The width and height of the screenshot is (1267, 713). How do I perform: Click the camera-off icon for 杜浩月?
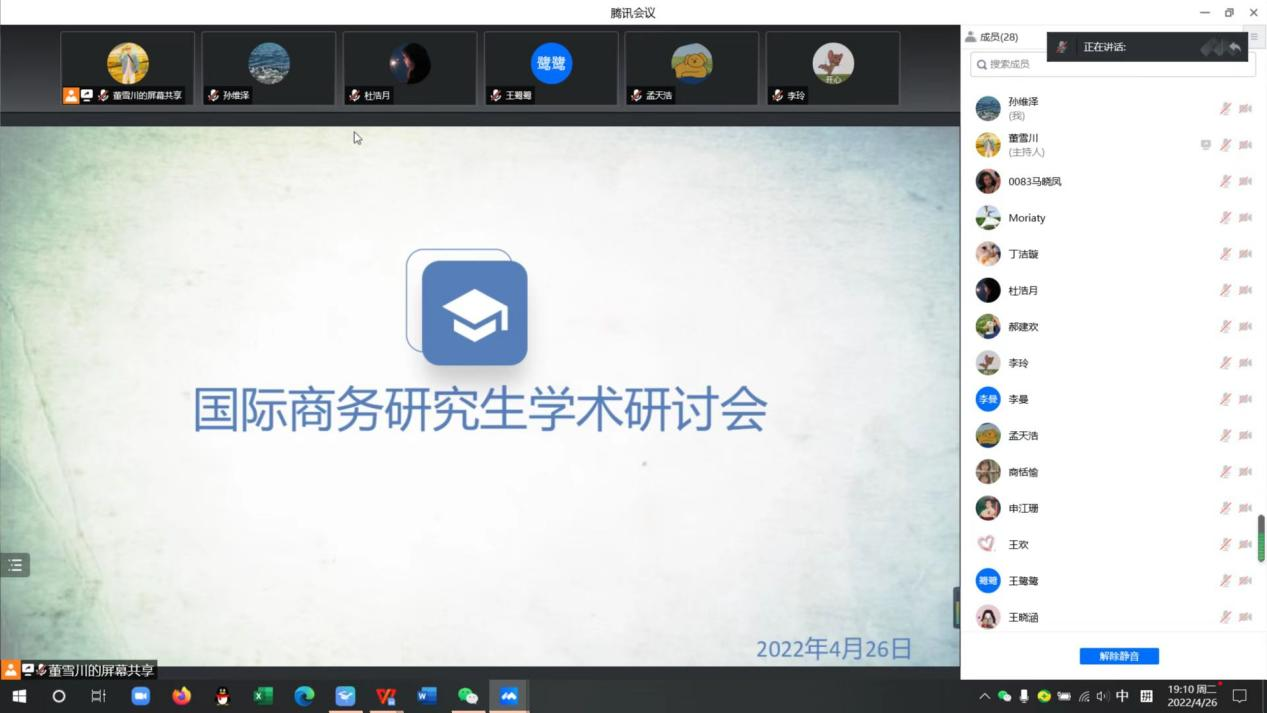[1245, 291]
